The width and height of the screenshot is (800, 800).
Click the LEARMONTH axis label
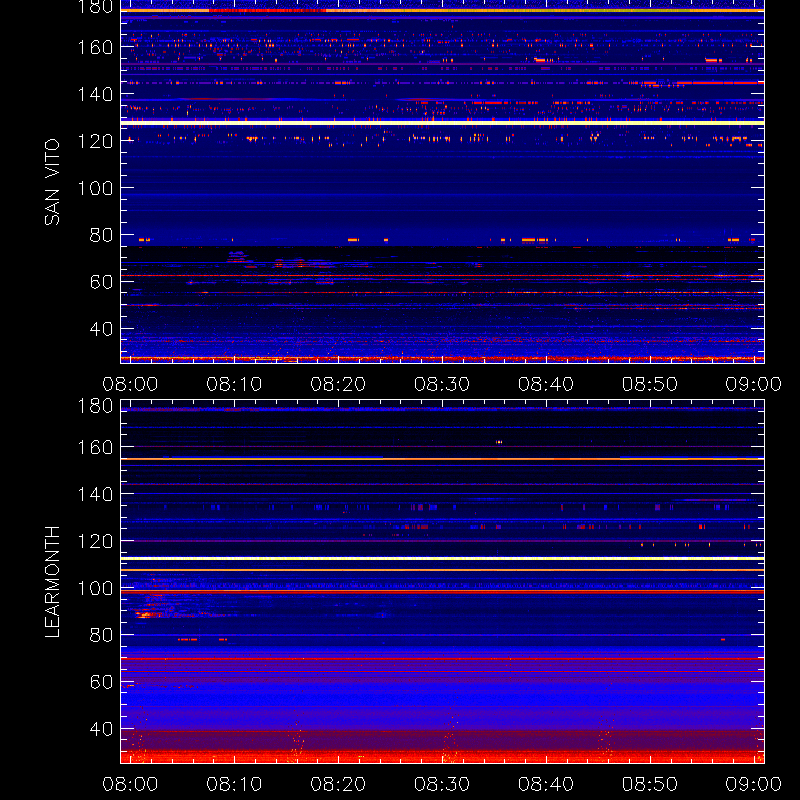click(52, 582)
